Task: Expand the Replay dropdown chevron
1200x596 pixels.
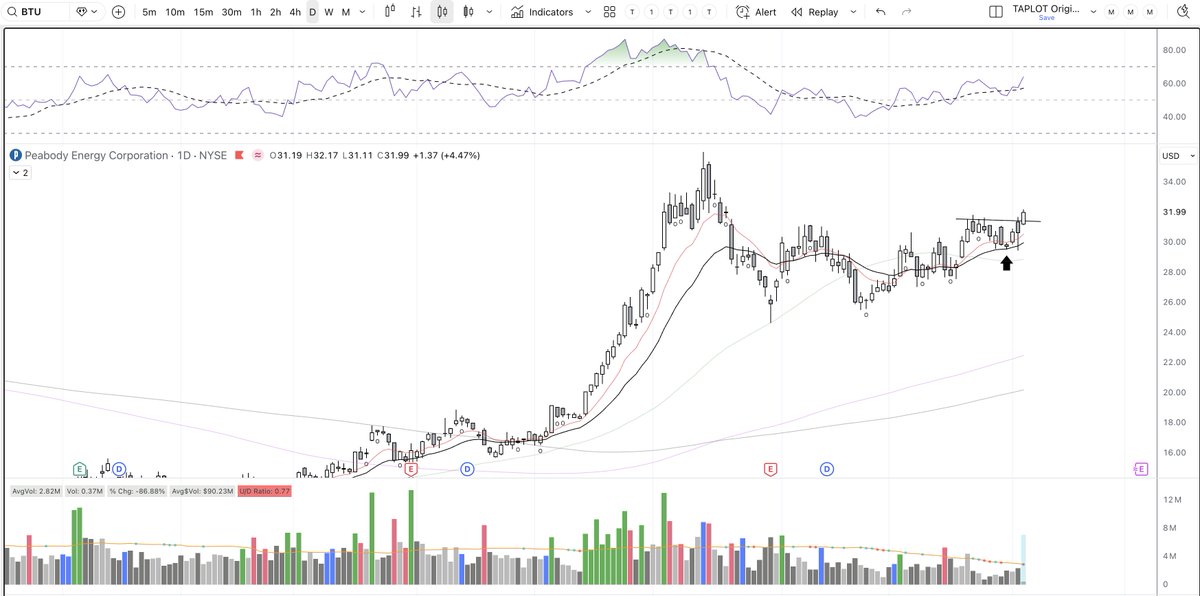Action: (x=851, y=12)
